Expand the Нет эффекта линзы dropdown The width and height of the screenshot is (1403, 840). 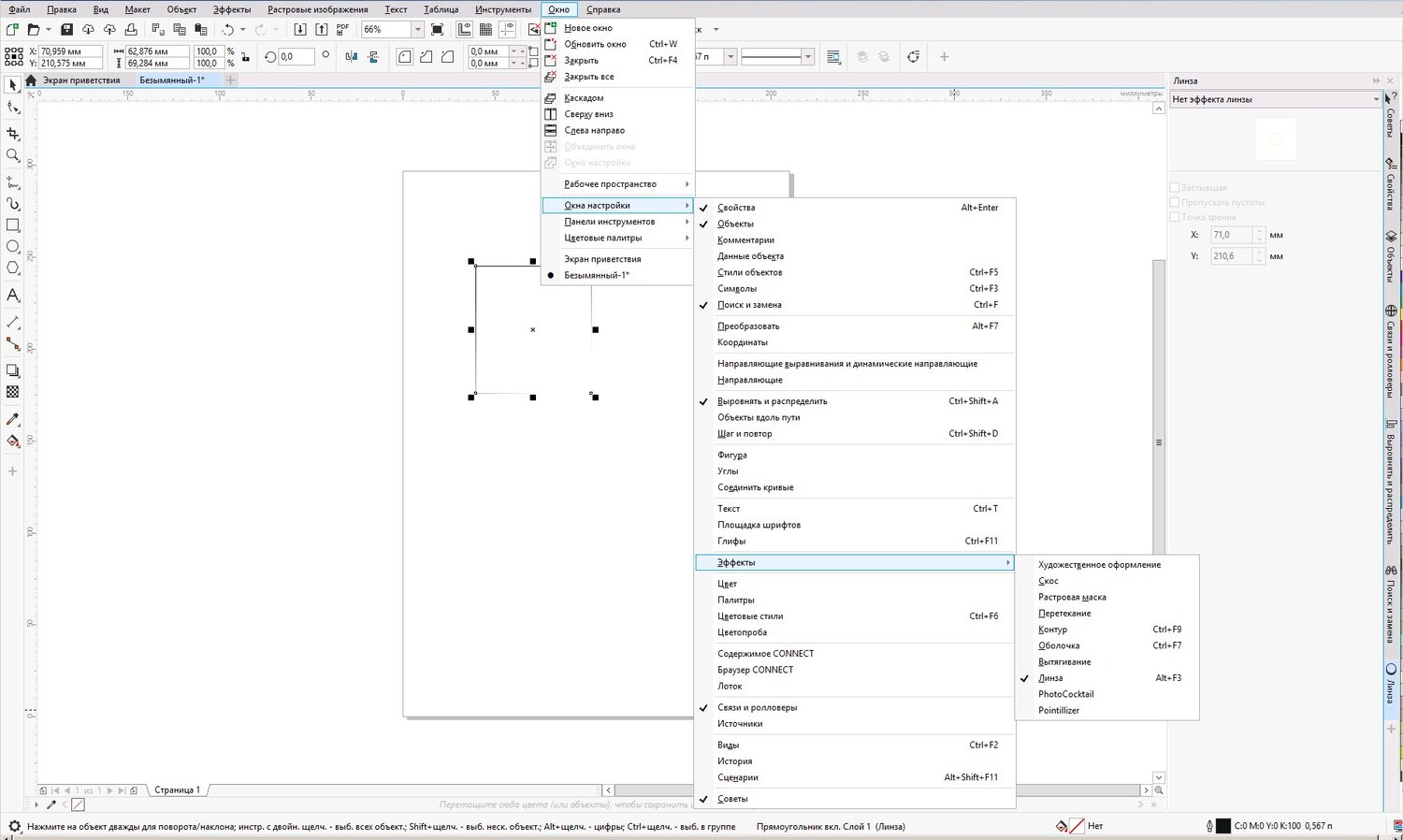1375,99
